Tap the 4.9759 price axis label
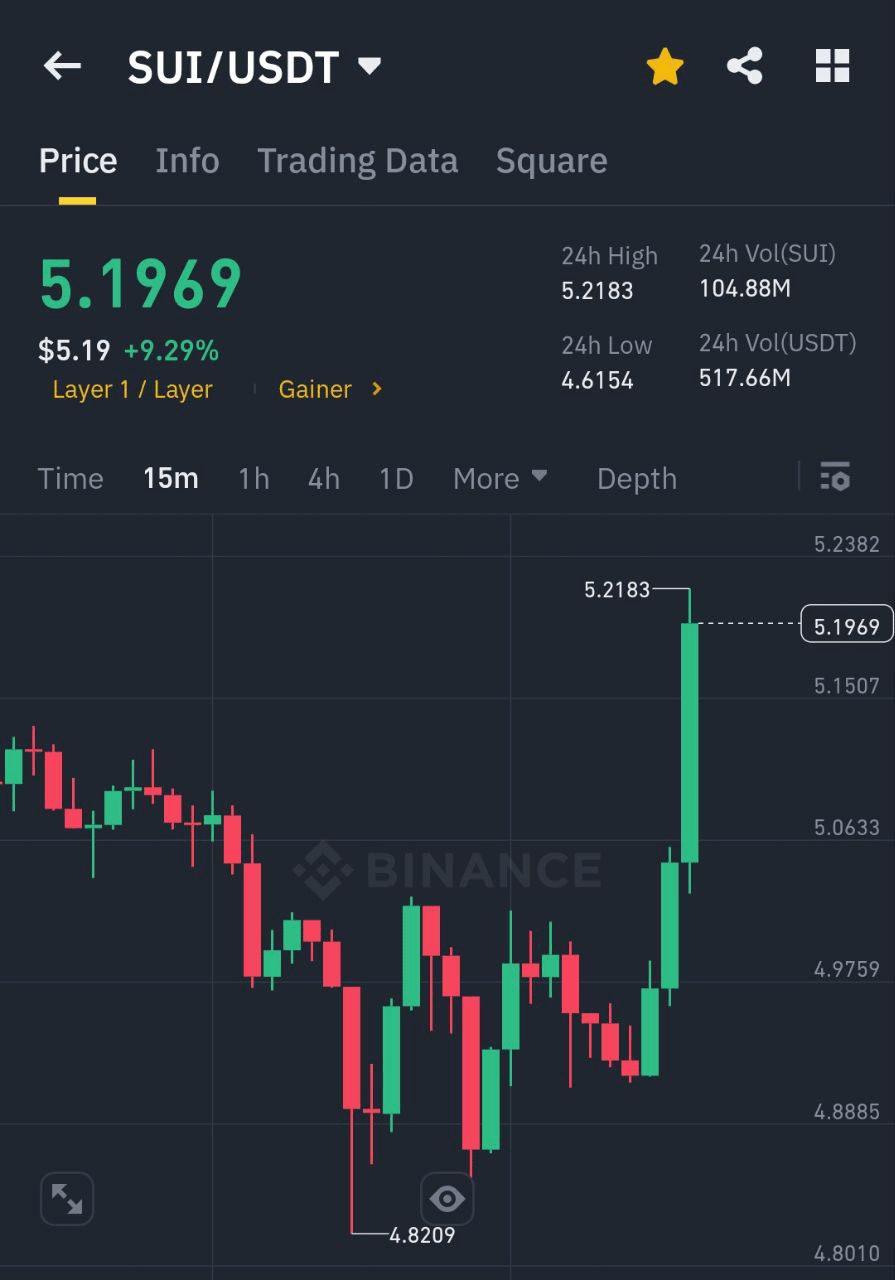 (847, 969)
